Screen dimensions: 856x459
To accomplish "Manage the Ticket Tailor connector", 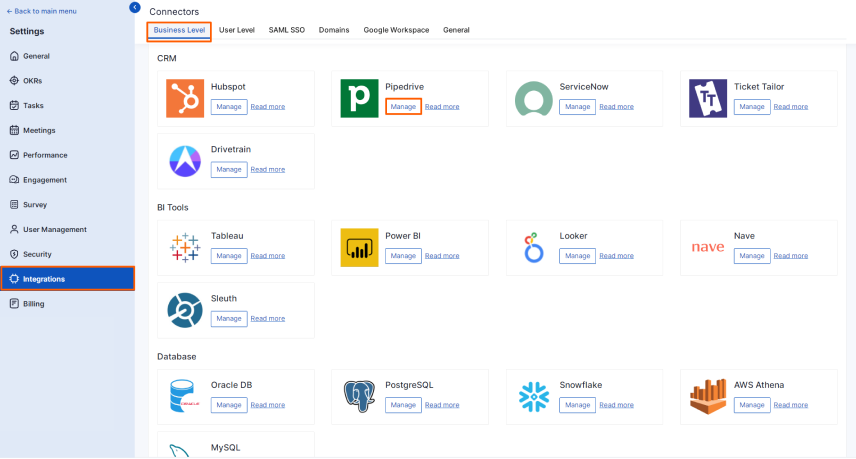I will pyautogui.click(x=752, y=107).
